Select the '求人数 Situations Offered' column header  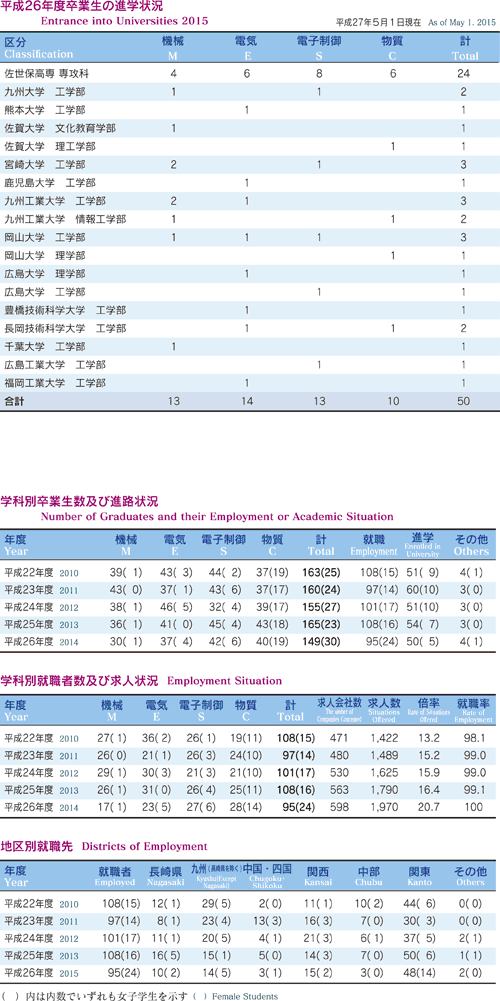(x=384, y=711)
